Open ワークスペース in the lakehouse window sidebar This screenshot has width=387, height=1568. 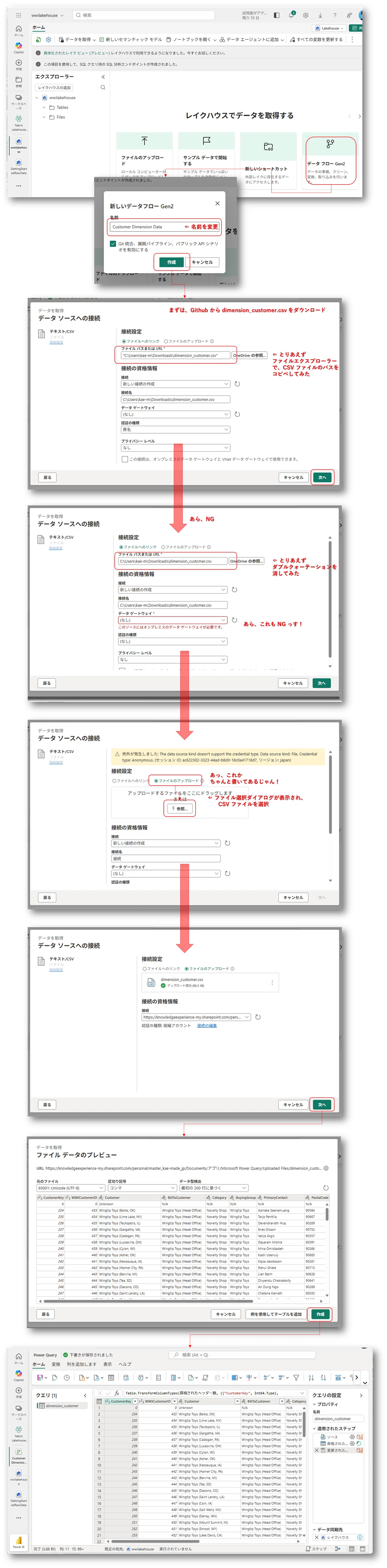(18, 101)
